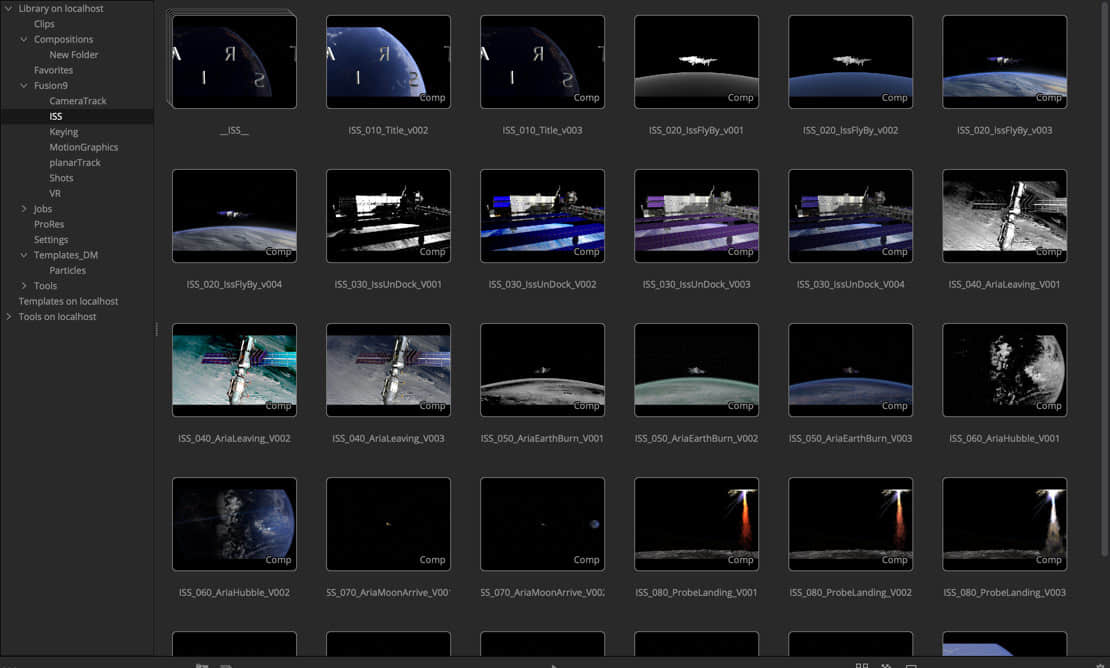This screenshot has width=1110, height=668.
Task: Collapse the Fusion9 folder arrow
Action: [24, 86]
